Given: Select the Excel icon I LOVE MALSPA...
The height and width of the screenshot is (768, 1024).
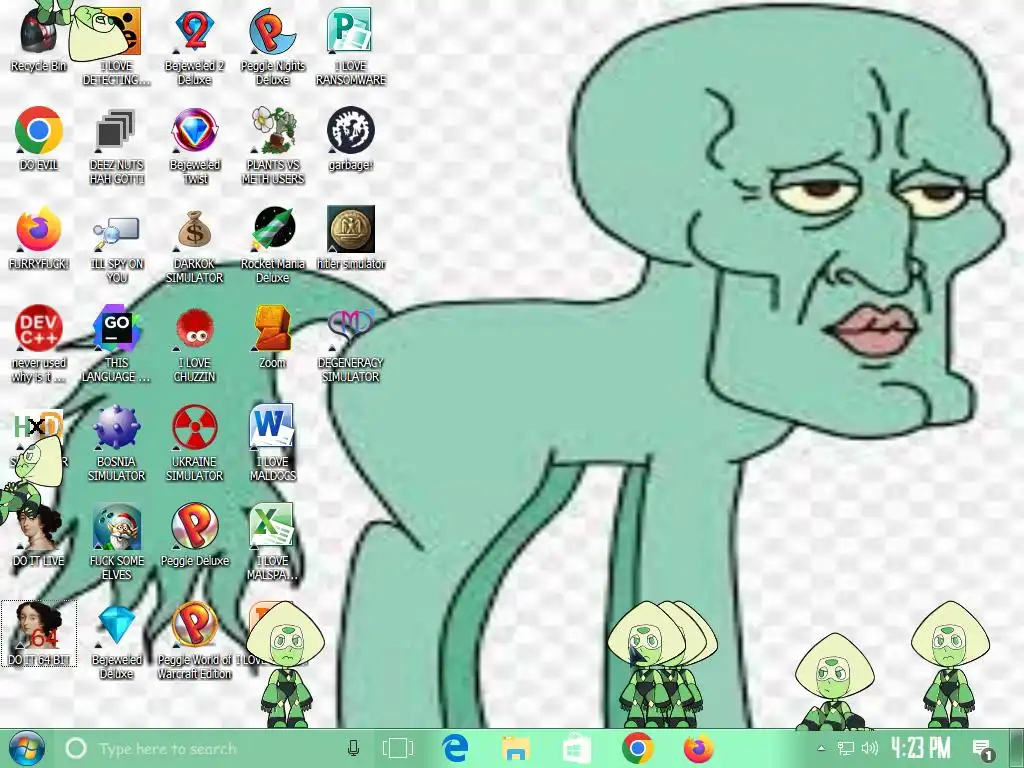Looking at the screenshot, I should [x=272, y=542].
